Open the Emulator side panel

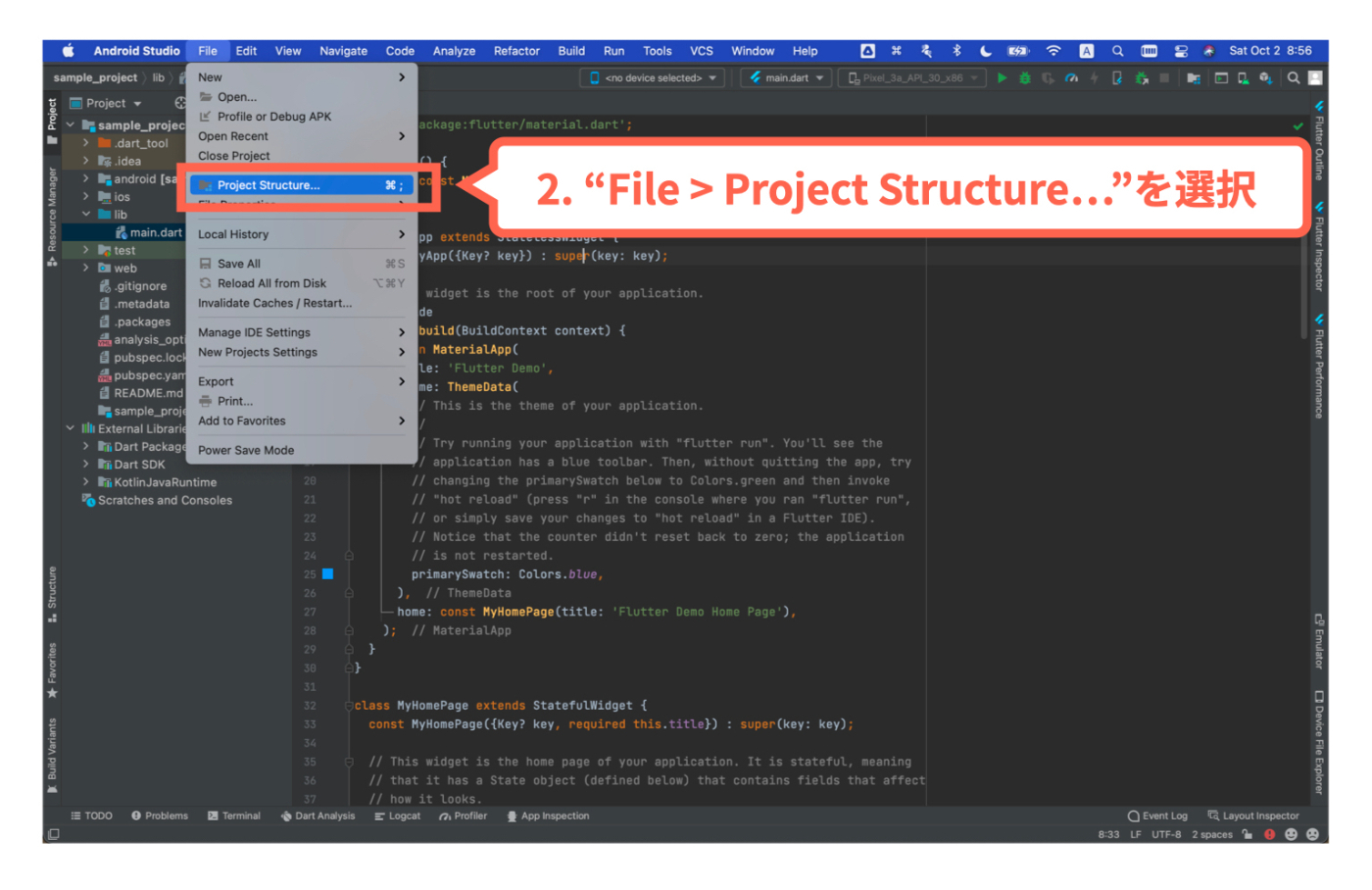(1319, 641)
